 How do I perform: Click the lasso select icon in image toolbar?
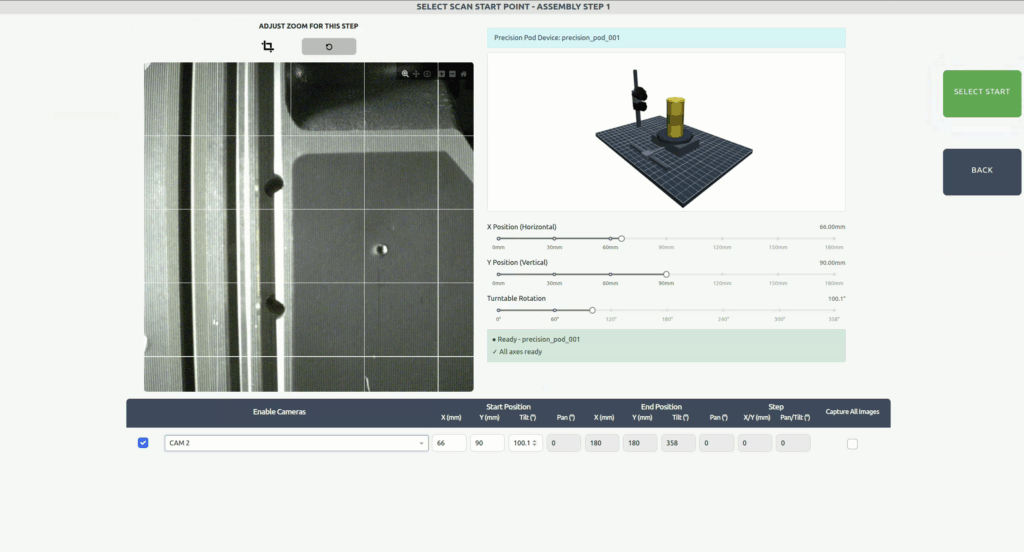[x=427, y=74]
